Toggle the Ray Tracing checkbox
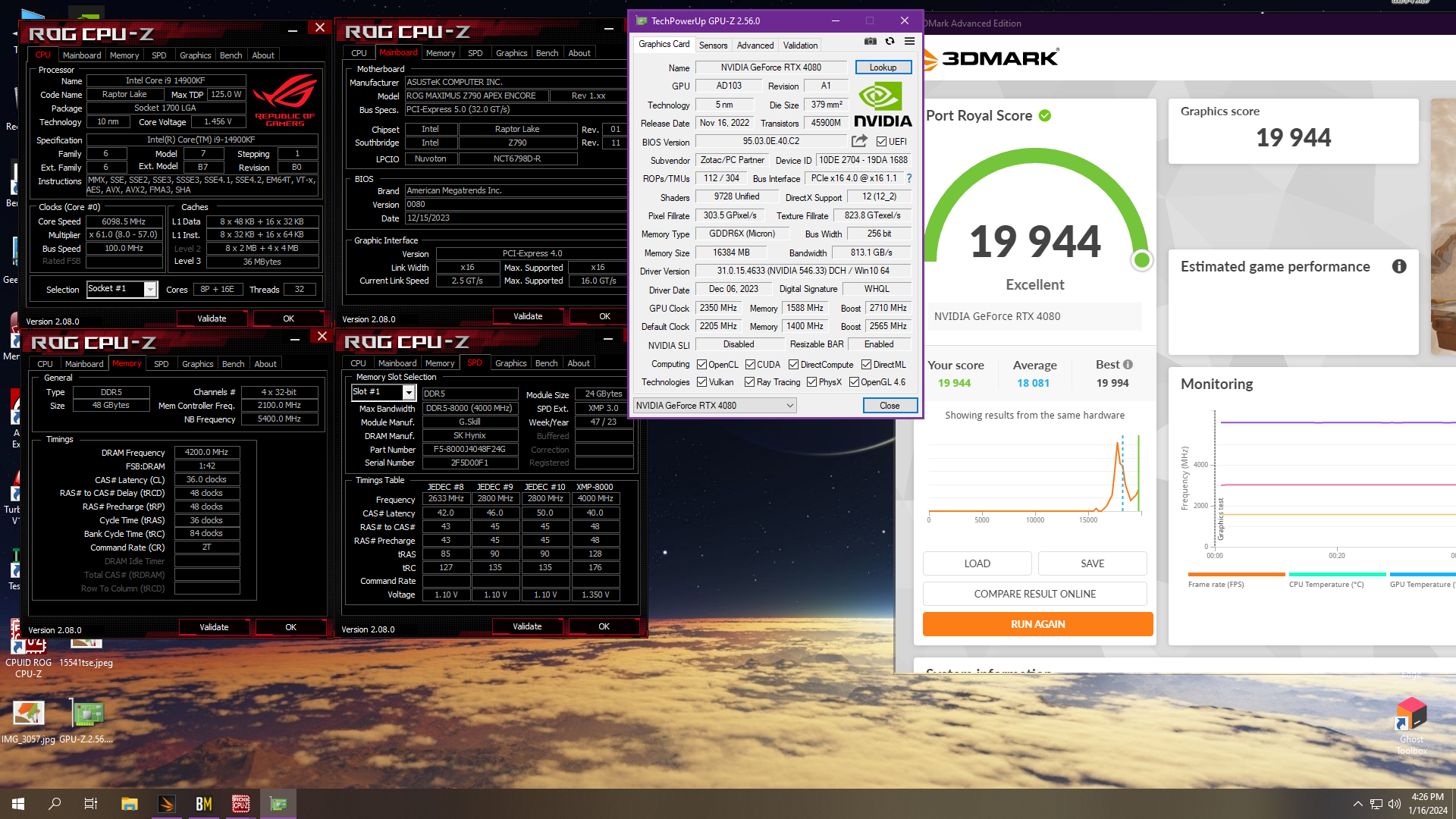1456x819 pixels. pos(749,382)
